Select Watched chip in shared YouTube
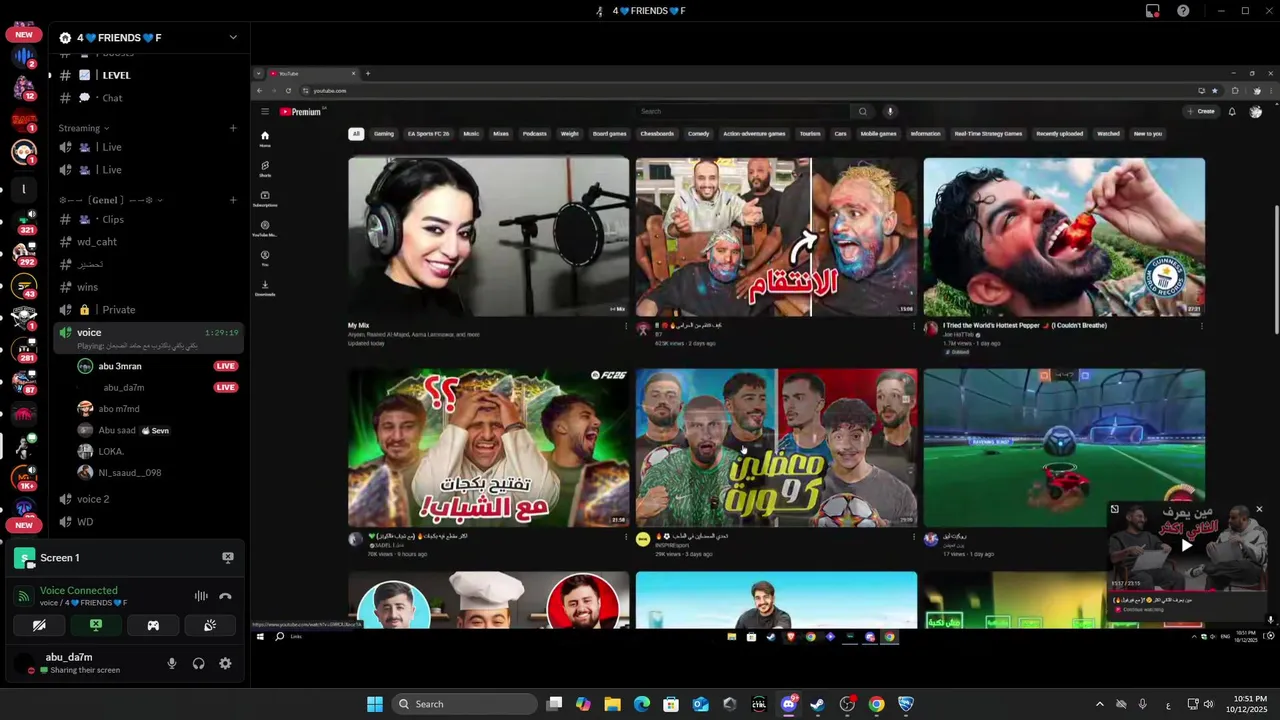 click(1108, 134)
